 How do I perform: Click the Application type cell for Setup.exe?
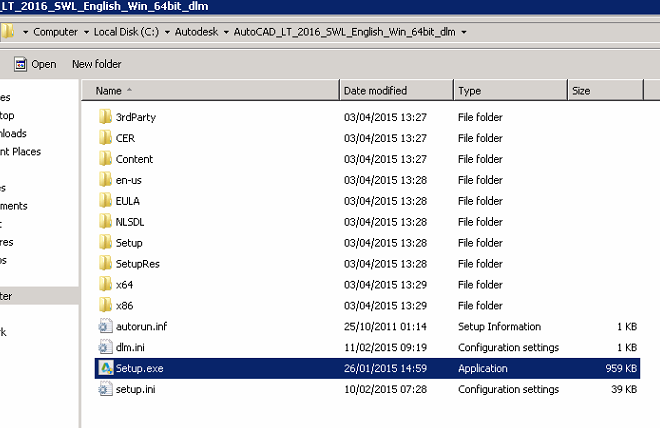(483, 369)
